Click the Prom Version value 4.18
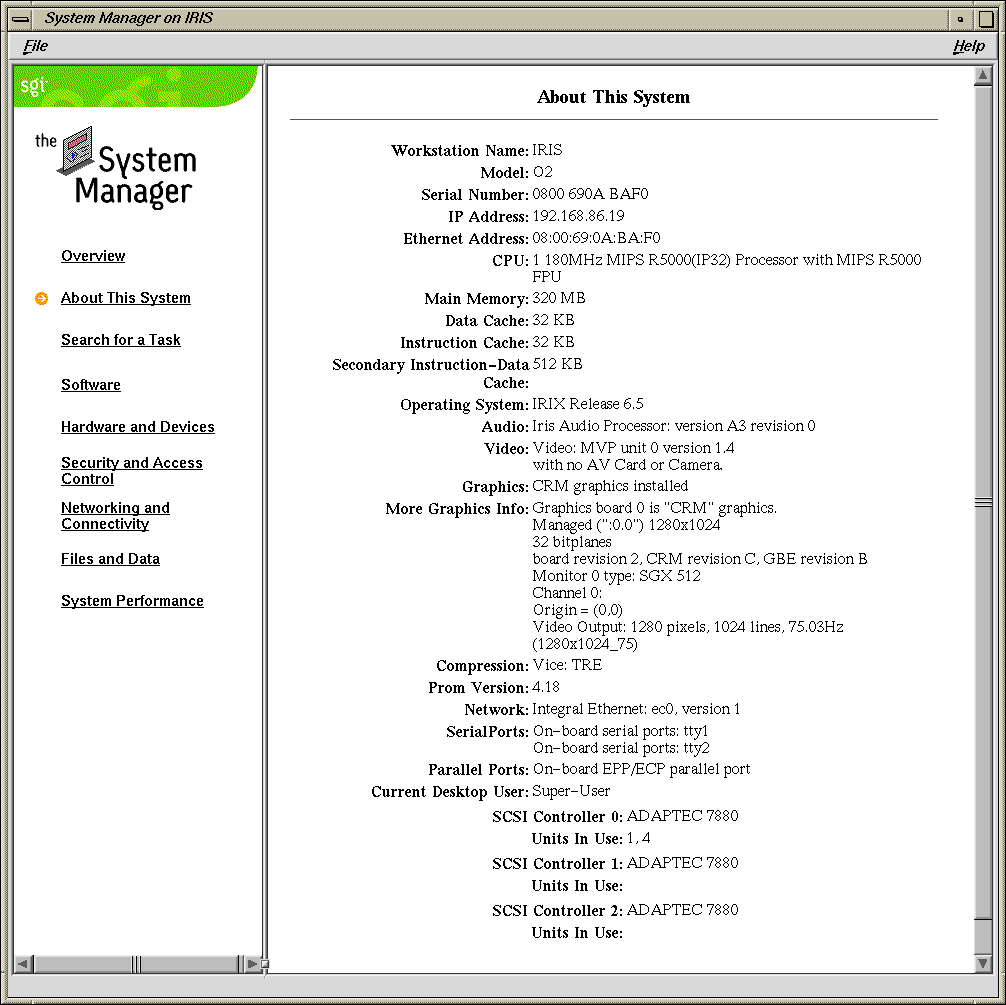This screenshot has height=1005, width=1006. 546,687
